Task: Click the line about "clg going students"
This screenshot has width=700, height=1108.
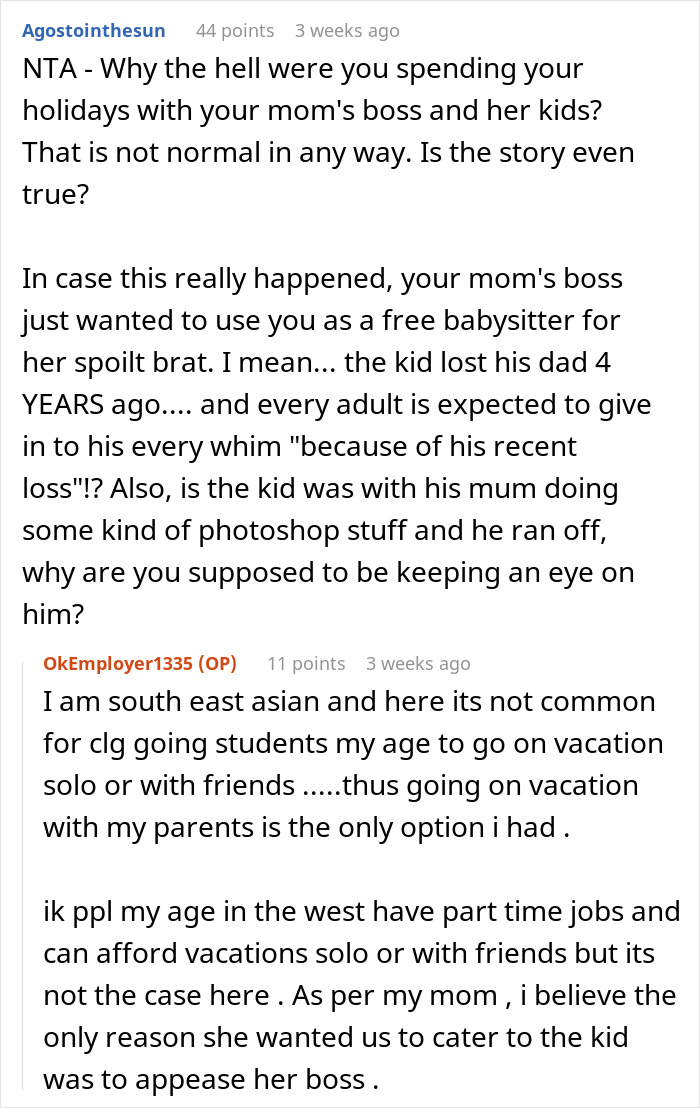Action: click(x=353, y=743)
